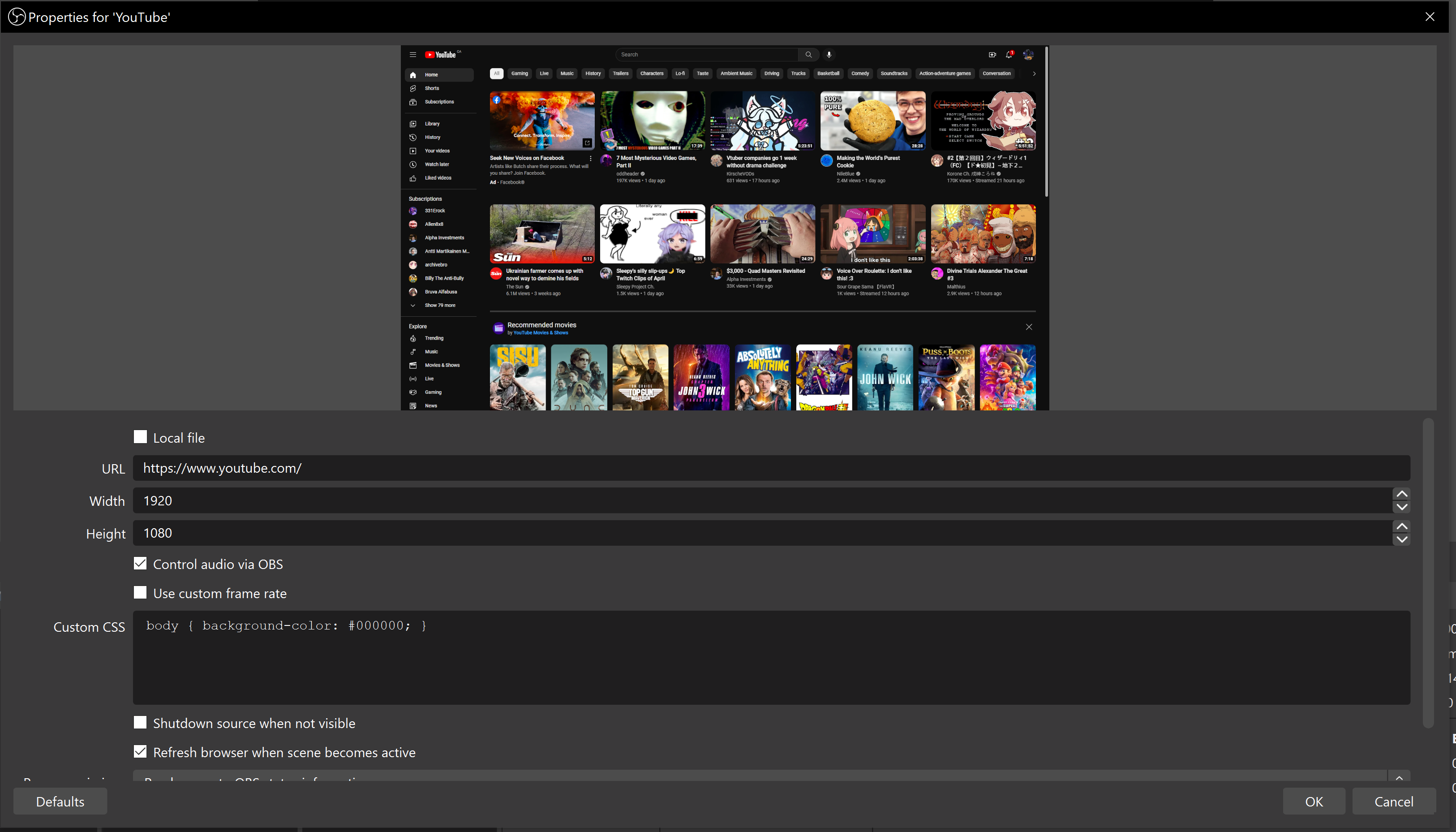Open Making the World's Purest Cookie thumbnail
1456x832 pixels.
(873, 121)
